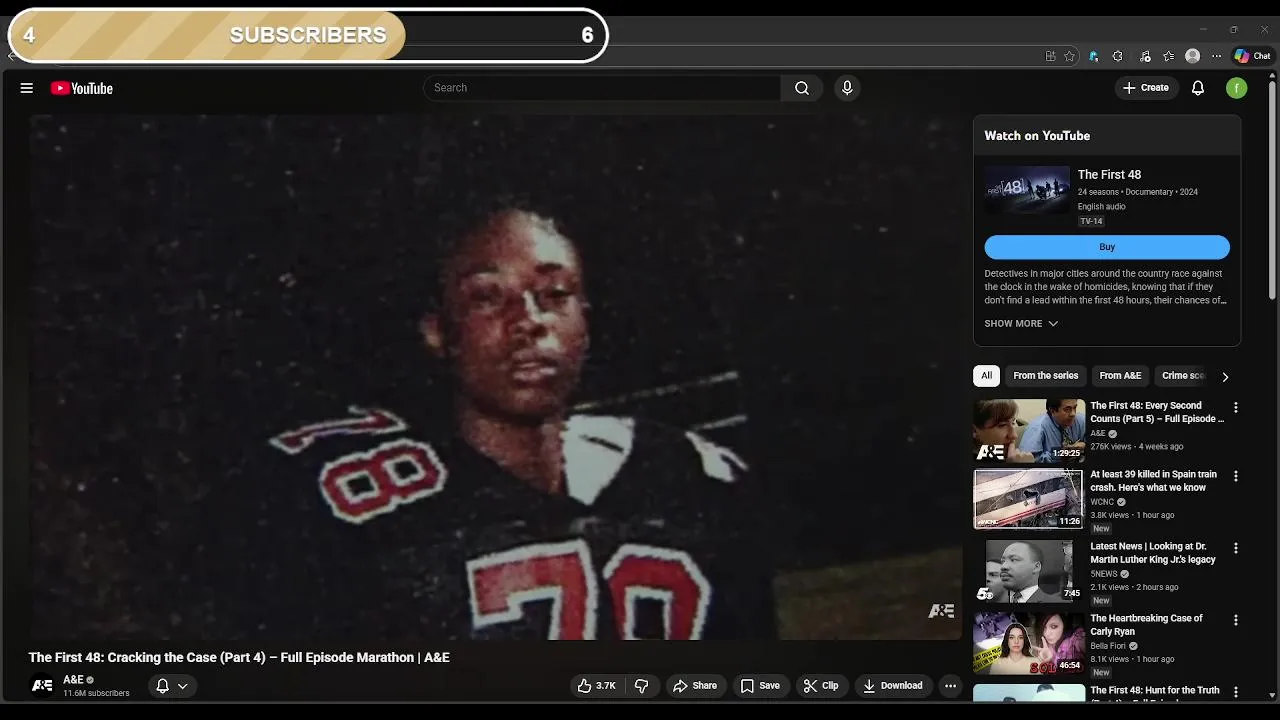The image size is (1280, 720).
Task: Select From A&E filter chip
Action: [1120, 376]
